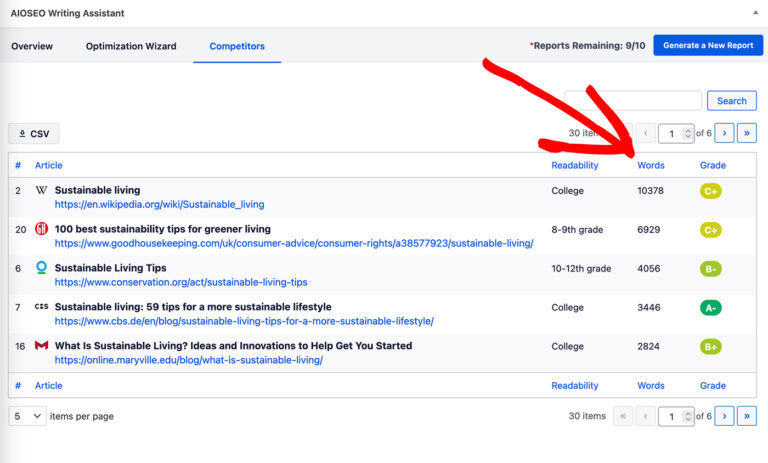
Task: Click the Conservation.org favicon icon
Action: point(41,268)
